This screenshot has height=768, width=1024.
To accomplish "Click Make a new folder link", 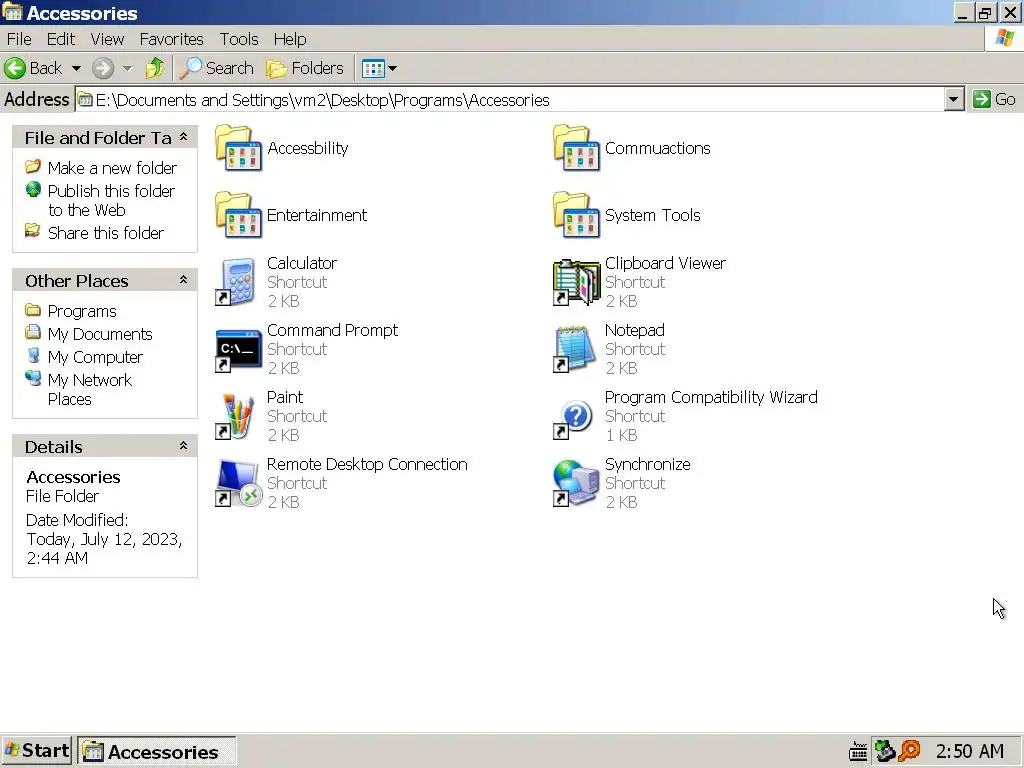I will 112,168.
